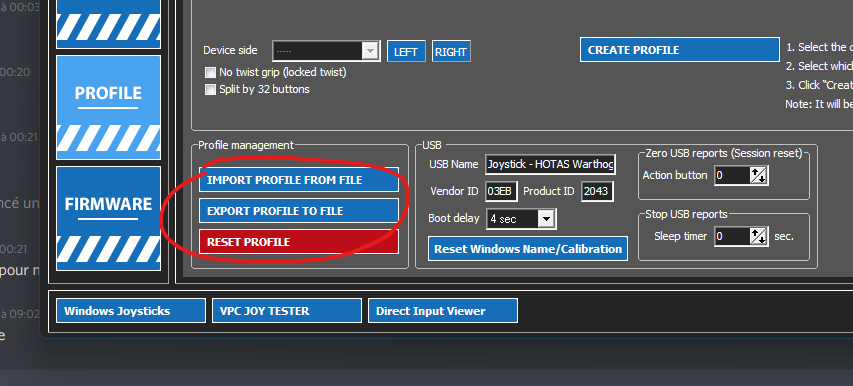Viewport: 853px width, 386px height.
Task: Click Reset Windows Name/Calibration button
Action: pos(528,249)
